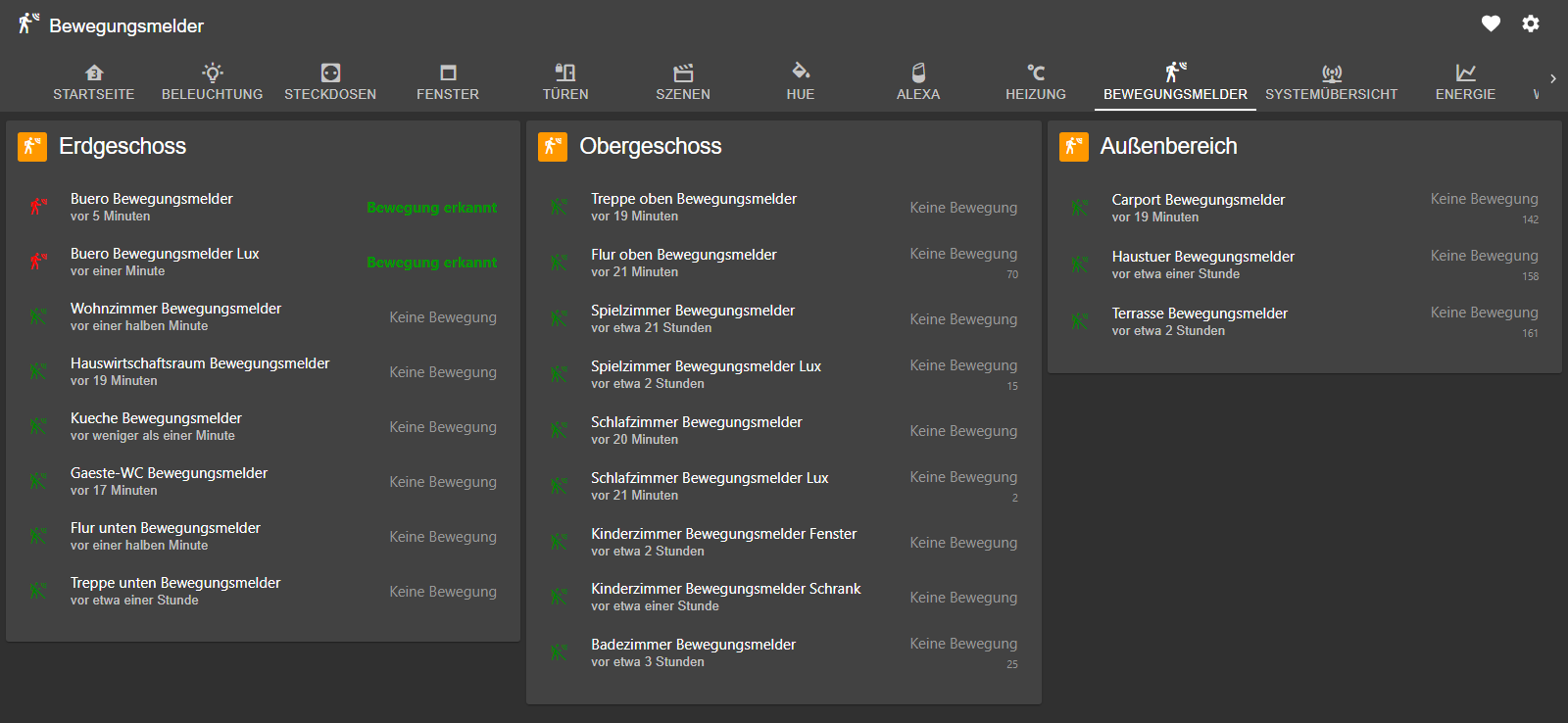The width and height of the screenshot is (1568, 723).
Task: Click the orange Außenbereich card icon
Action: (1074, 147)
